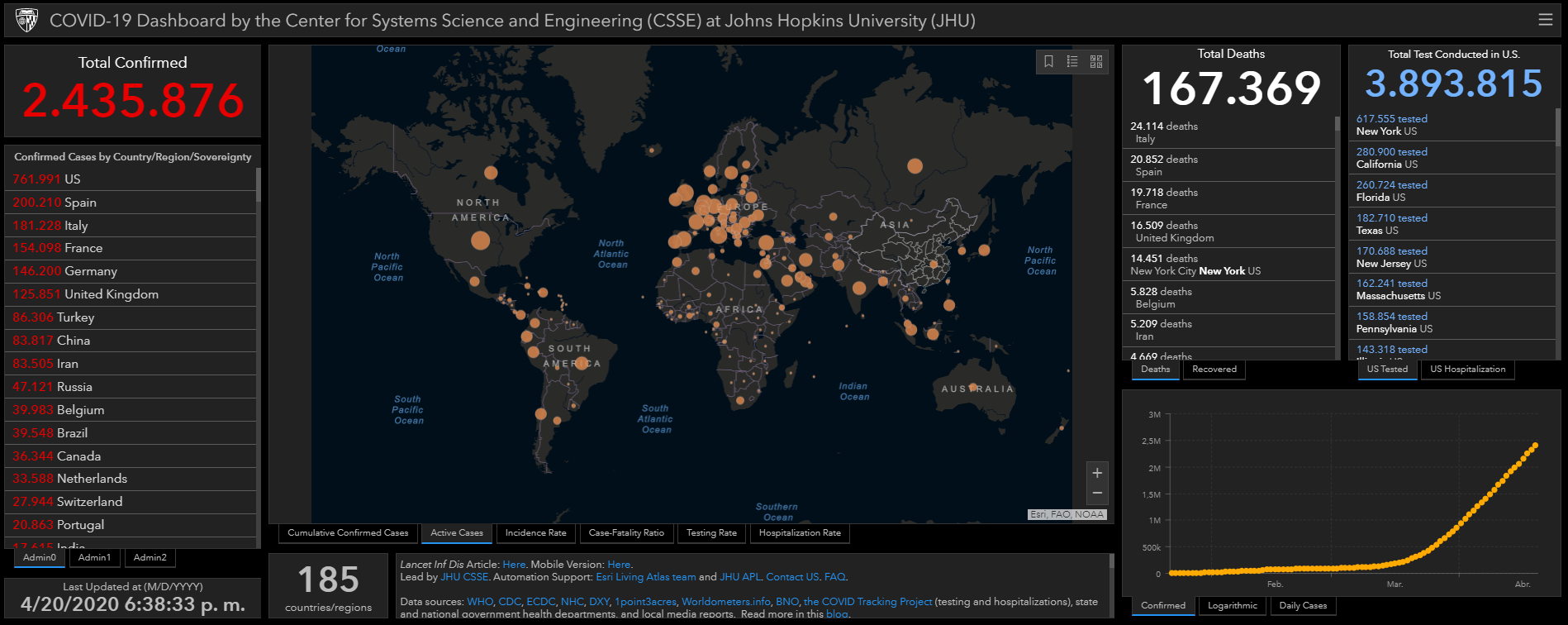Select the Active Cases map tab
This screenshot has width=1568, height=625.
point(457,533)
